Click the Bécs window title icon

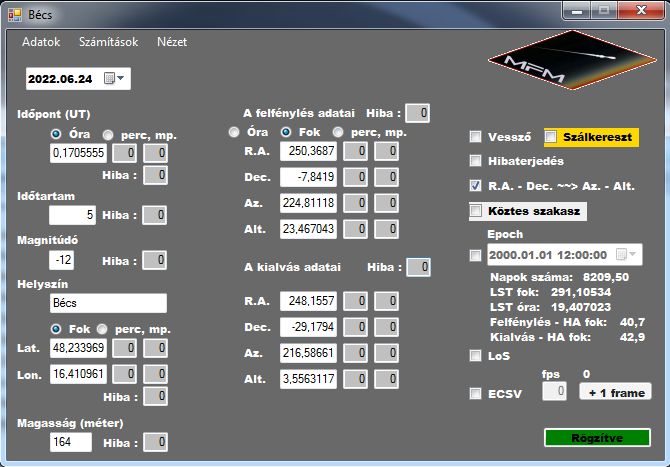pos(15,15)
